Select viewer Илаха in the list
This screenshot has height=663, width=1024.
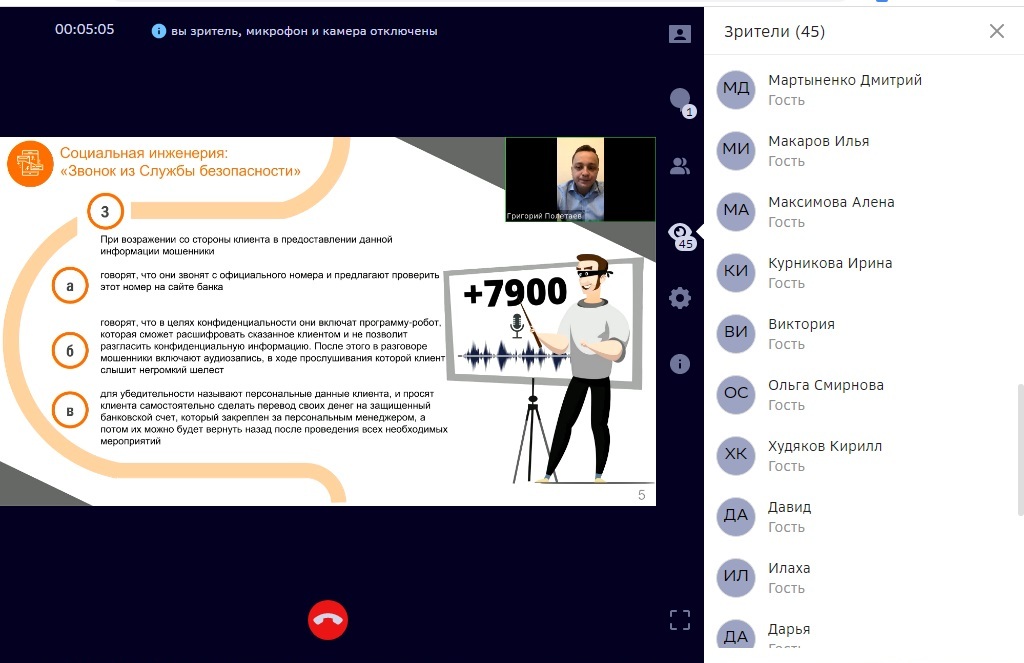tap(789, 568)
